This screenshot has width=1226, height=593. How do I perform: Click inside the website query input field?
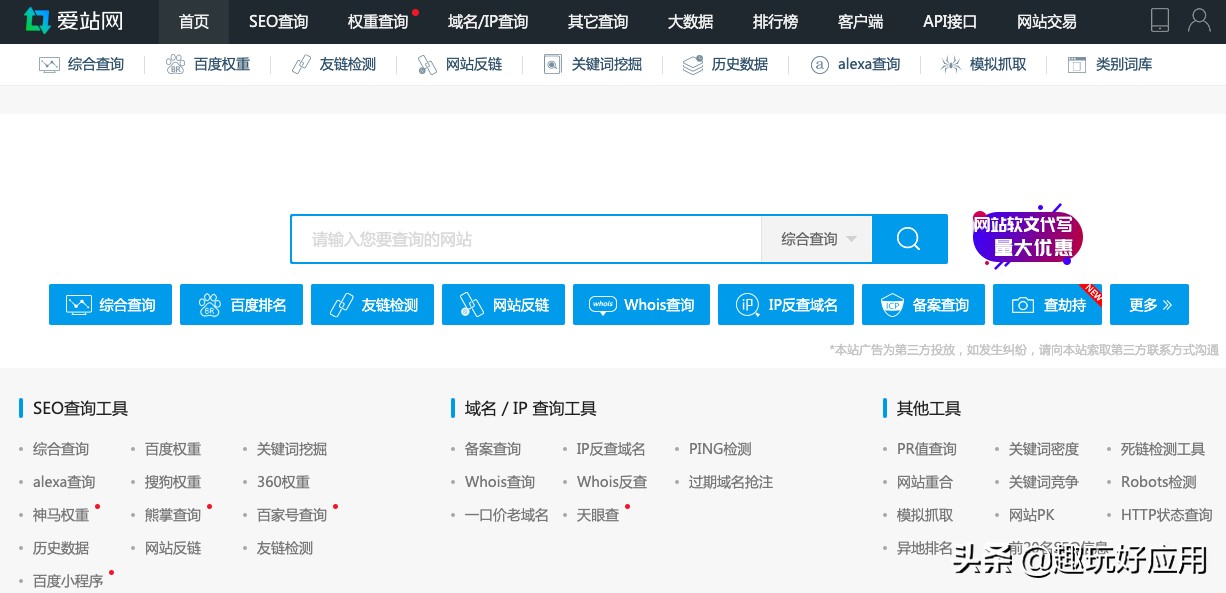click(520, 238)
